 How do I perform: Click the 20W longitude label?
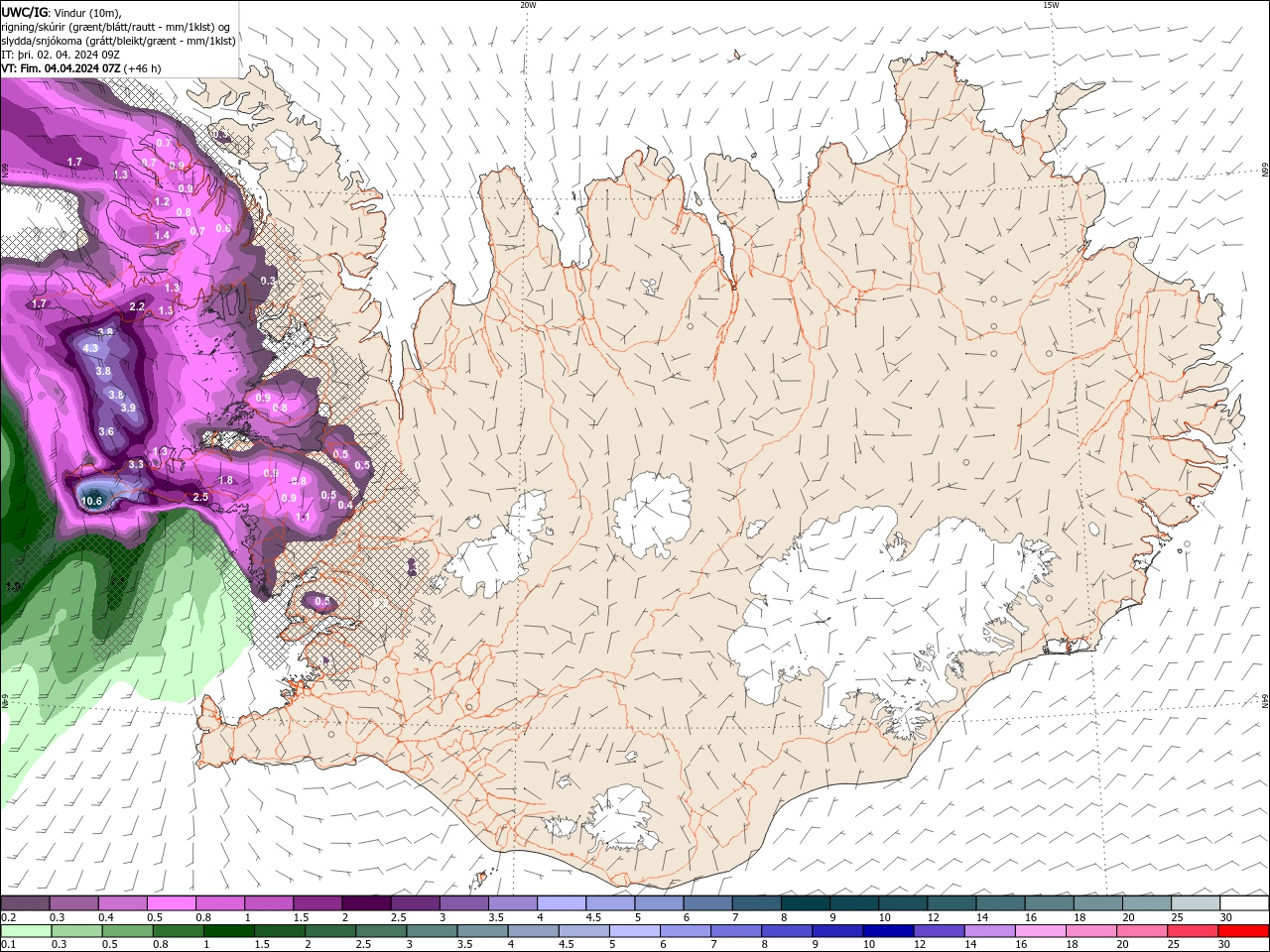tap(528, 5)
